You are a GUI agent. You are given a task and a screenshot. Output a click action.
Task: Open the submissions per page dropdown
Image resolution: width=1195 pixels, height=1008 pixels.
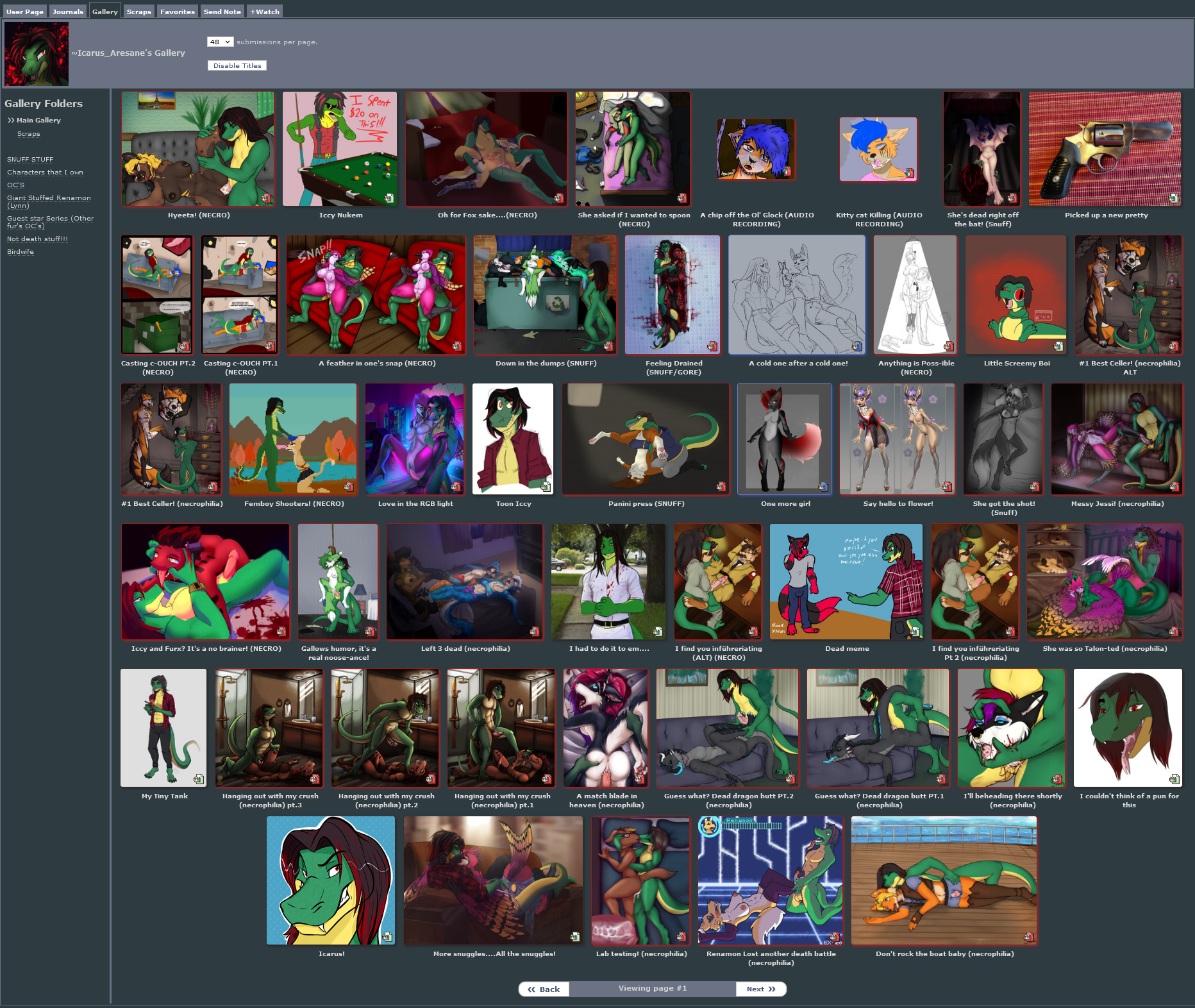pyautogui.click(x=220, y=42)
